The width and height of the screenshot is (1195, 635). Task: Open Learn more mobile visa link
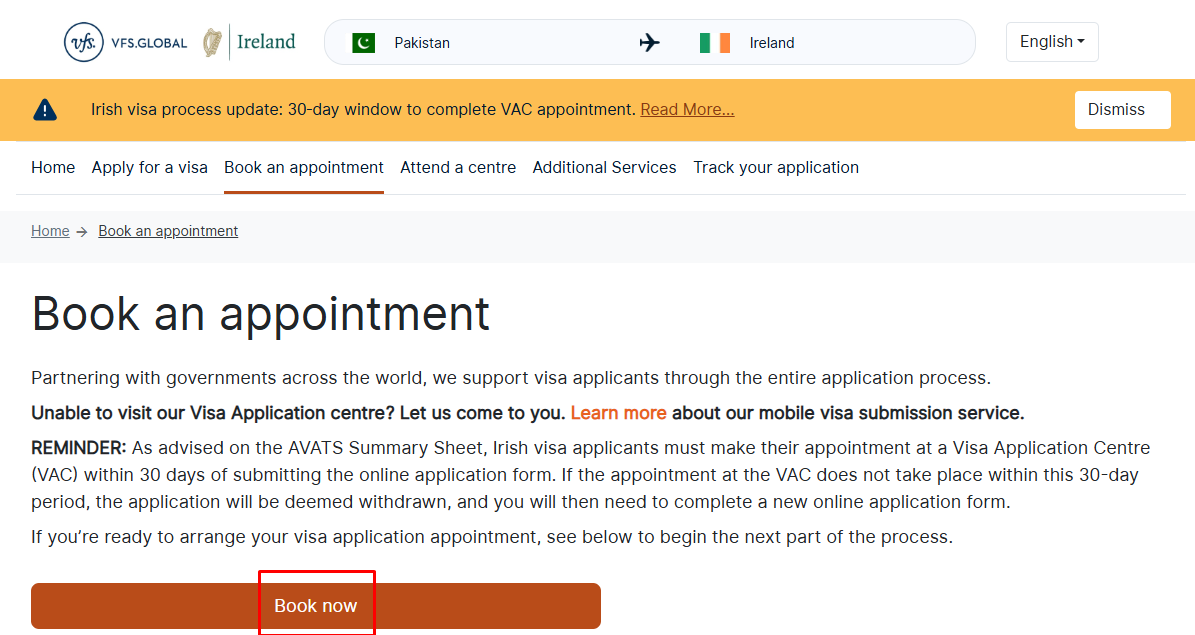618,413
